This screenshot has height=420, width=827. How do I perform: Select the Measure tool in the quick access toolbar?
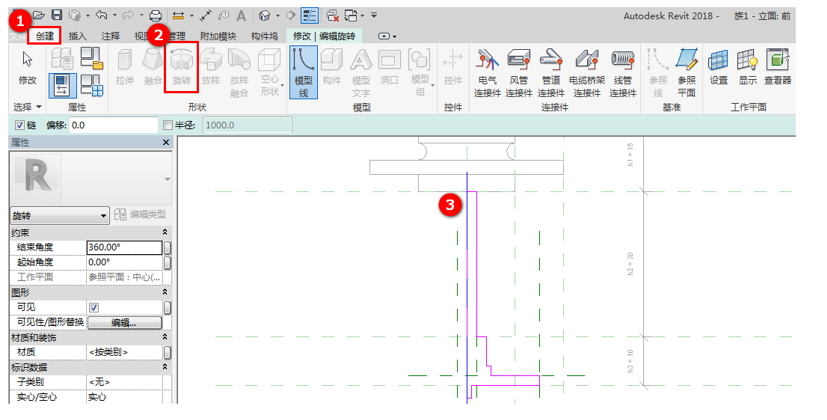click(x=178, y=16)
